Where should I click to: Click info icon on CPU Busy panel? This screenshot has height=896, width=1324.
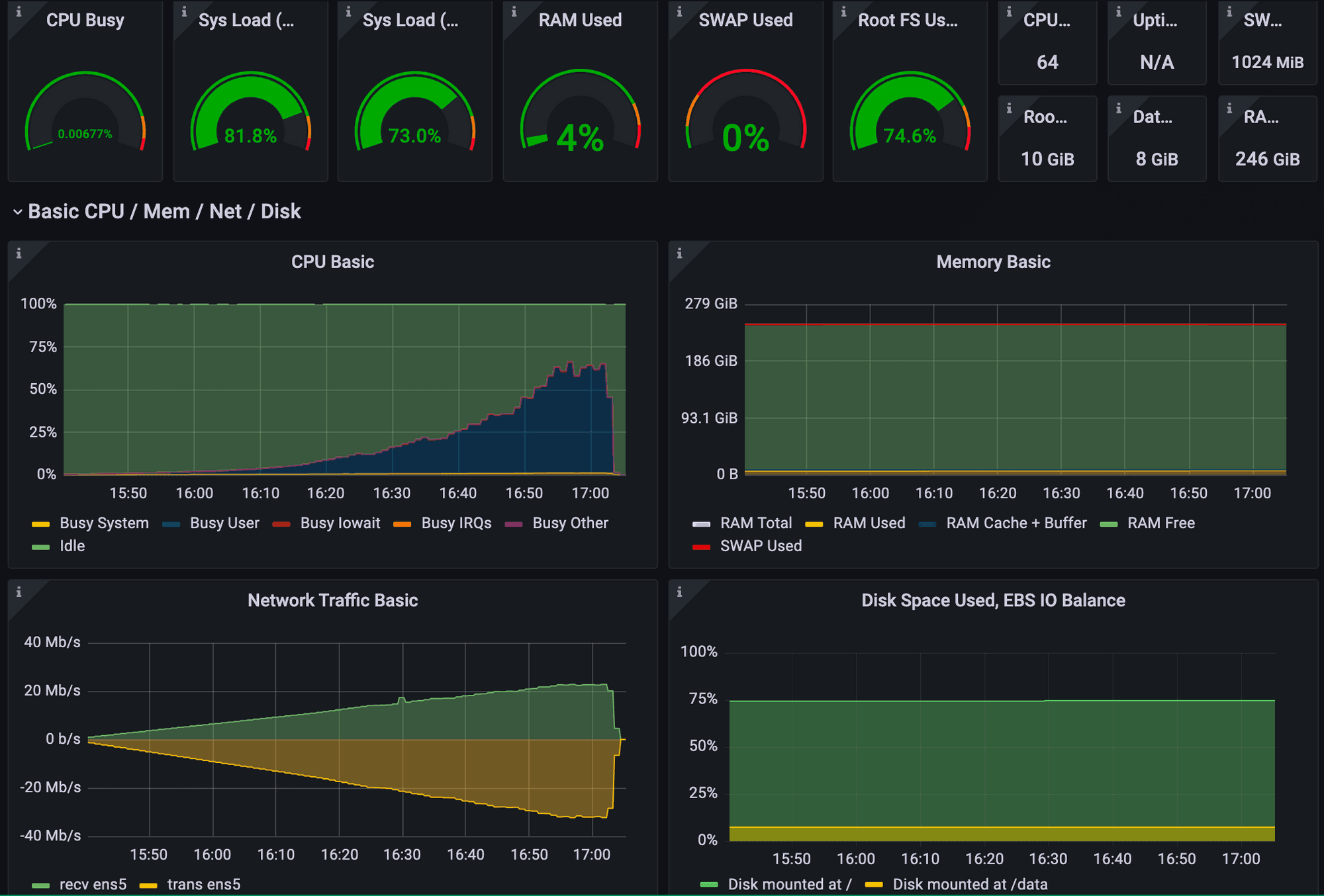[x=19, y=12]
